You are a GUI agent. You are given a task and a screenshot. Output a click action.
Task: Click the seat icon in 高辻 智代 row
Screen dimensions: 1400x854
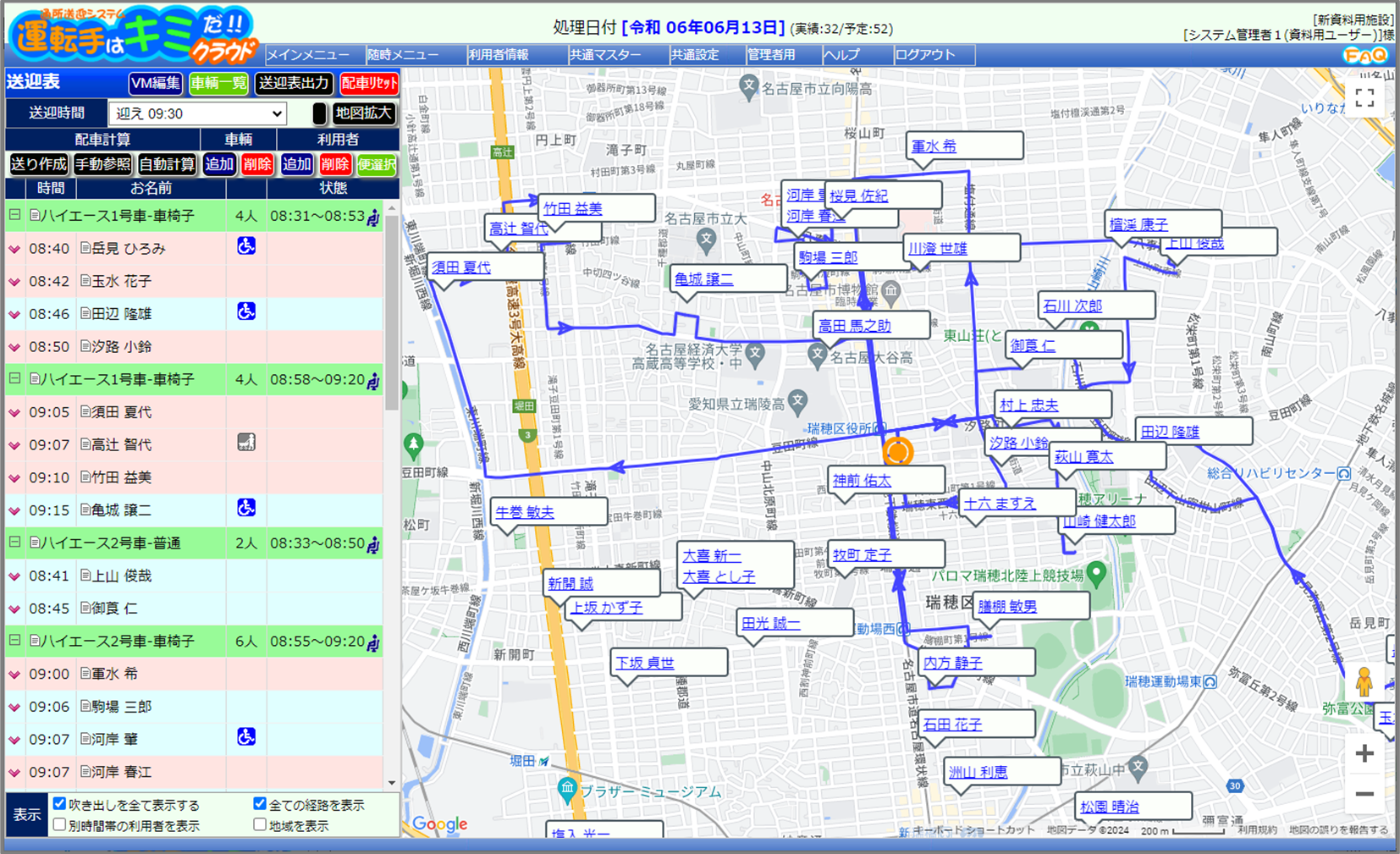pos(246,442)
